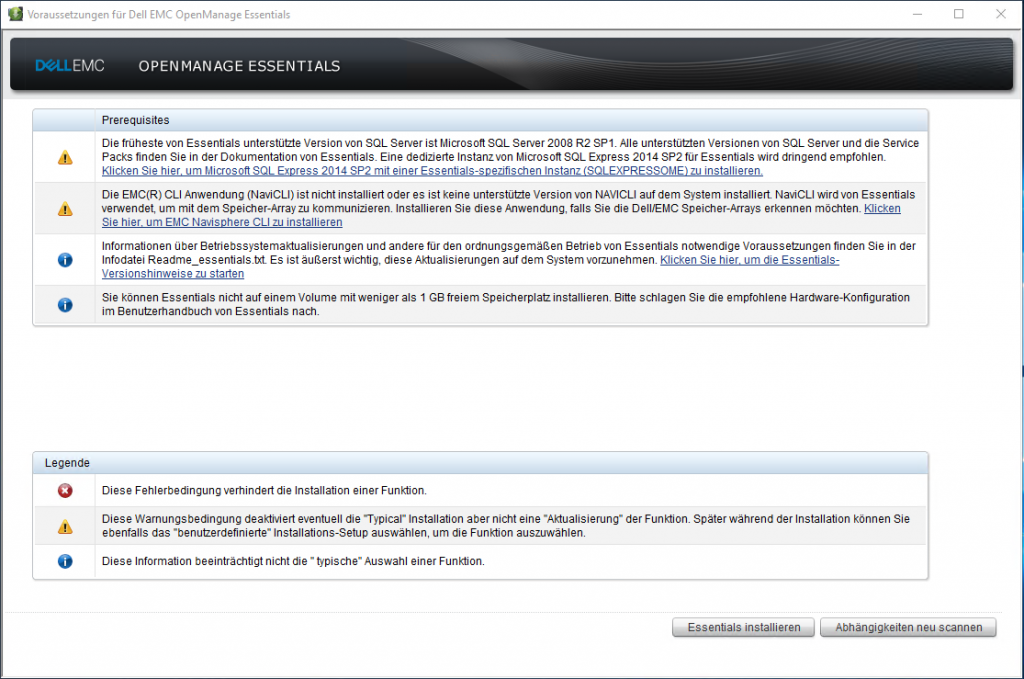Click the Dell EMC logo in the banner
Screen dimensions: 1024x679
[68, 66]
